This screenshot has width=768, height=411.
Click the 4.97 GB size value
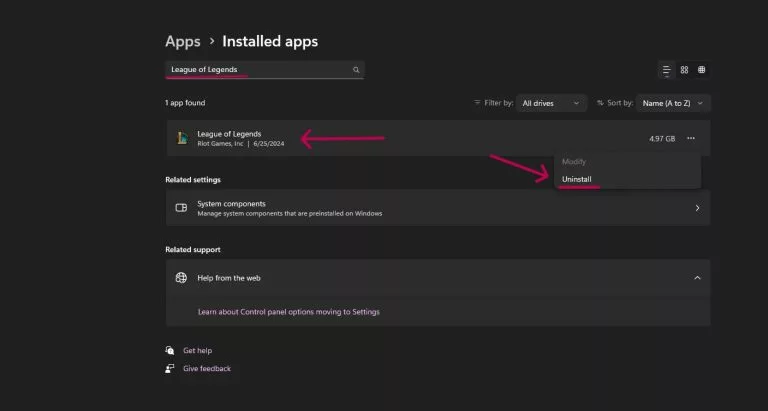pyautogui.click(x=662, y=139)
